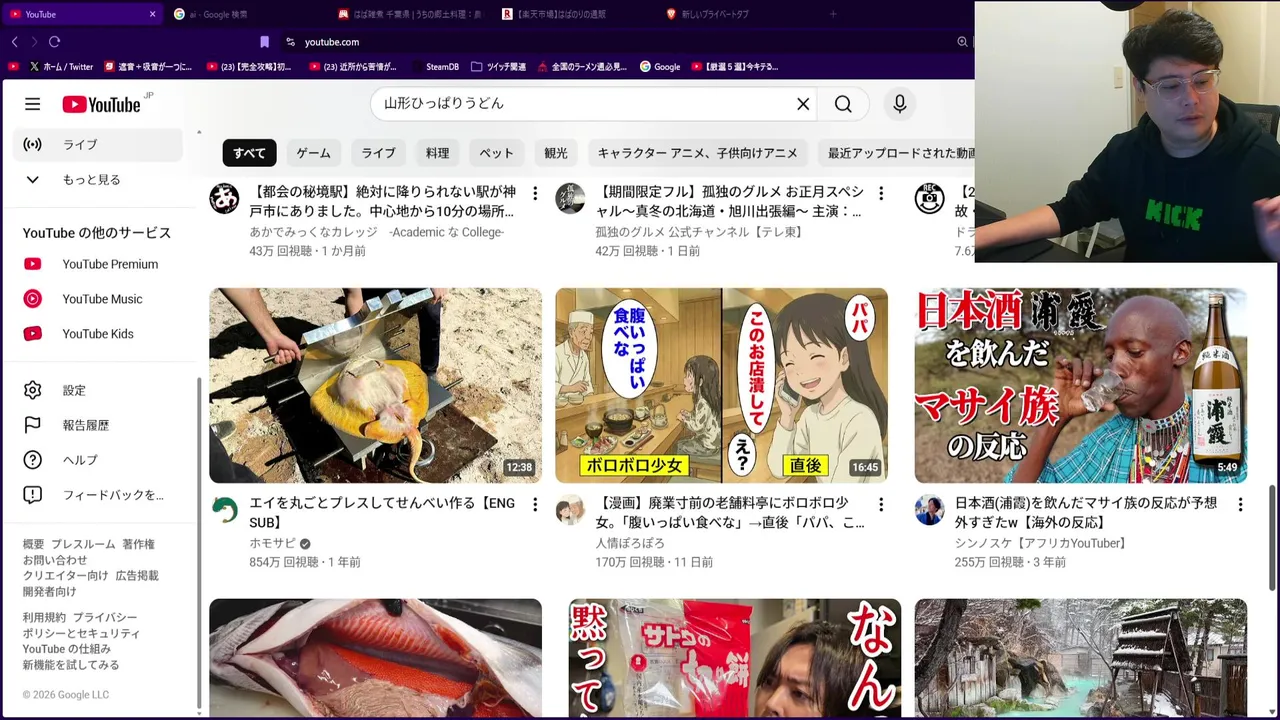Open YouTube Music
1280x720 pixels.
[98, 299]
